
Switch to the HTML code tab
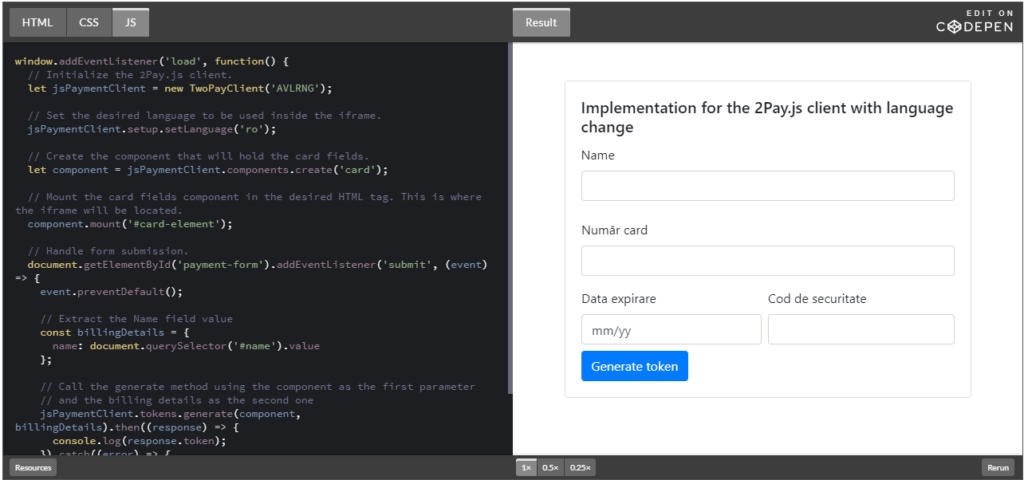tap(38, 22)
